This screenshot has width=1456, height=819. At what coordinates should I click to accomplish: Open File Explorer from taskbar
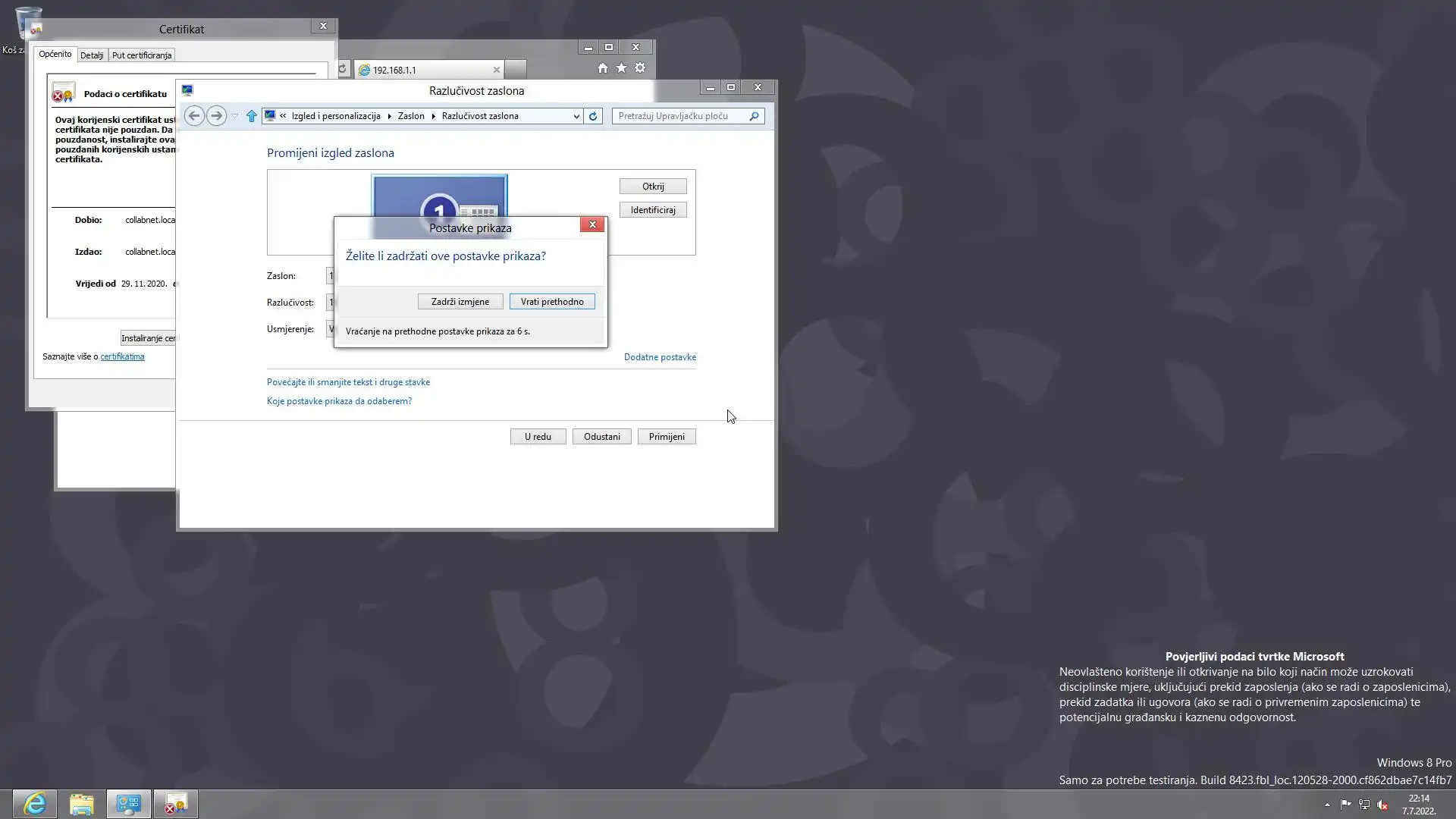tap(81, 804)
